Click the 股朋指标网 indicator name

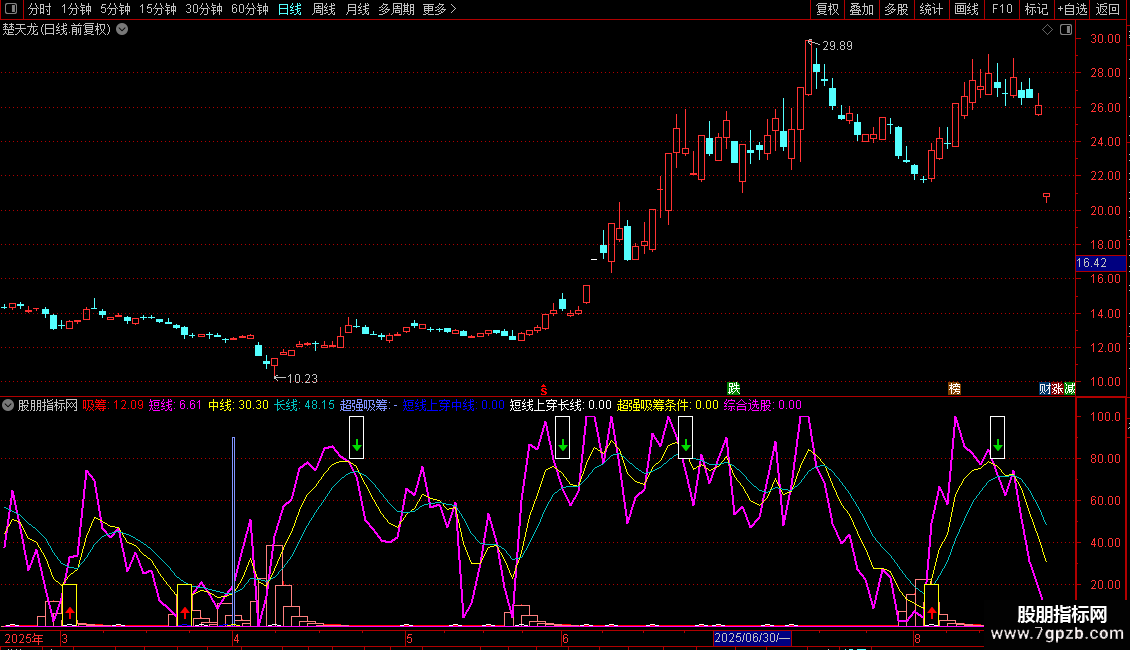48,405
